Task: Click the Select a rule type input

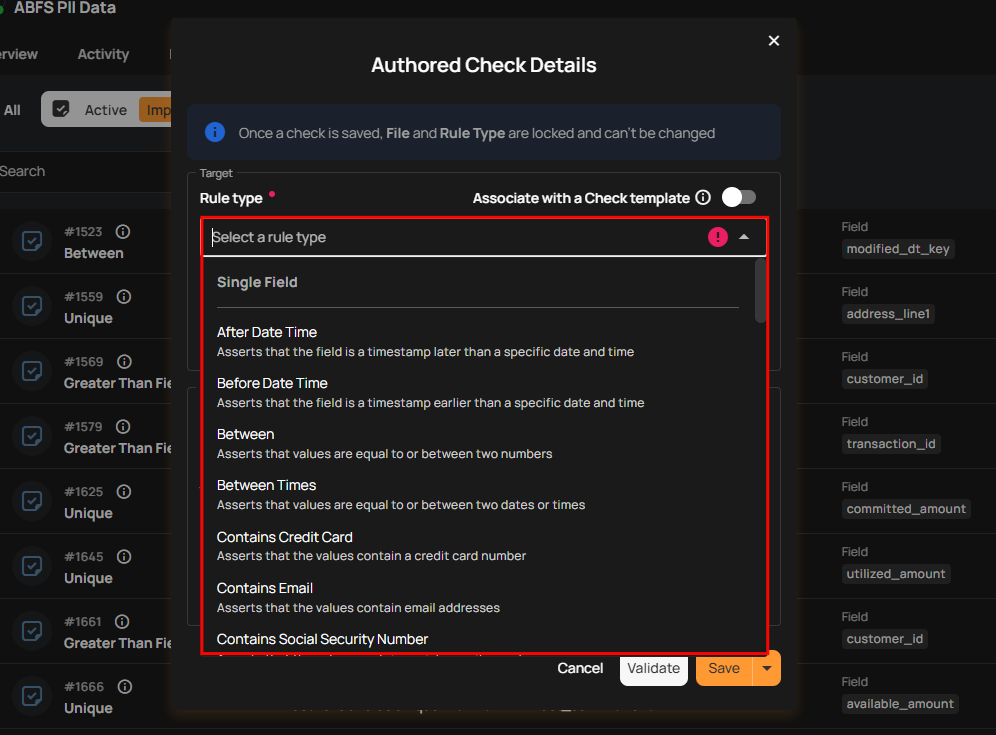Action: (x=450, y=237)
